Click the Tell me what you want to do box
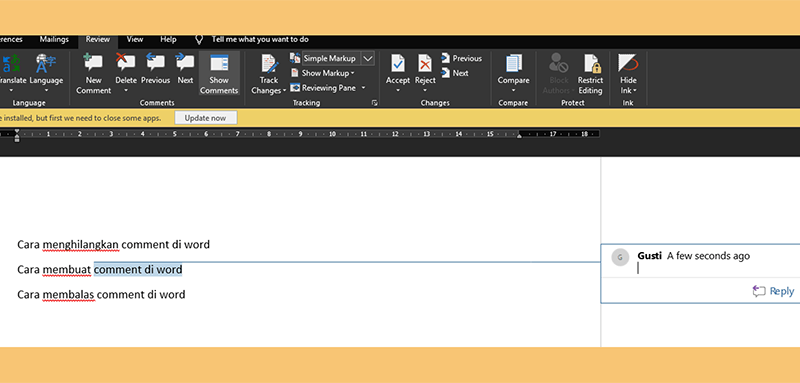Viewport: 800px width, 383px height. tap(260, 40)
